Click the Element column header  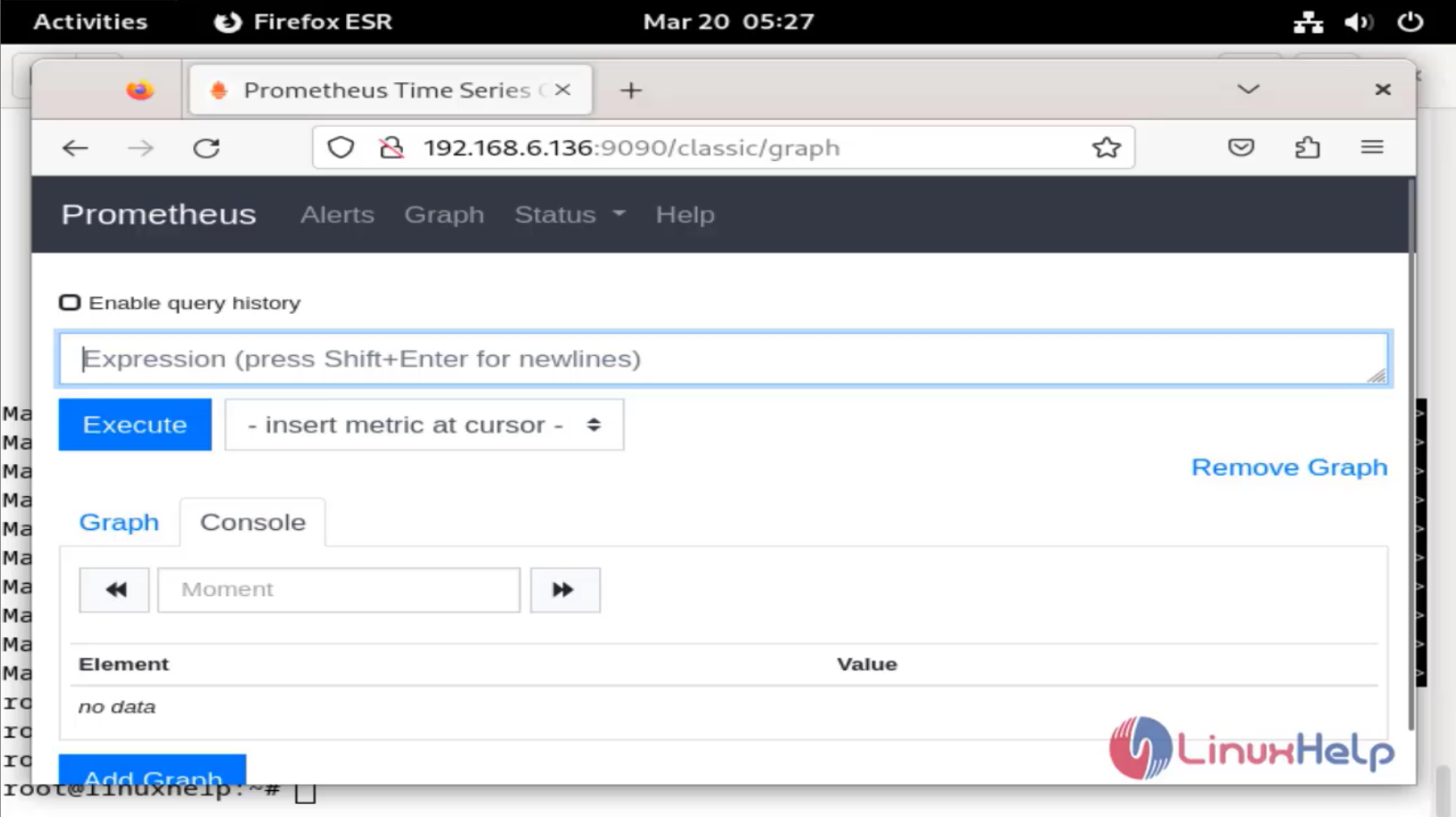pyautogui.click(x=123, y=664)
